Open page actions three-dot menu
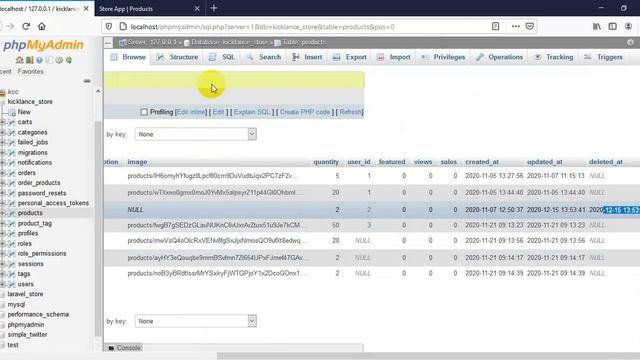Viewport: 640px width, 360px height. coord(516,27)
